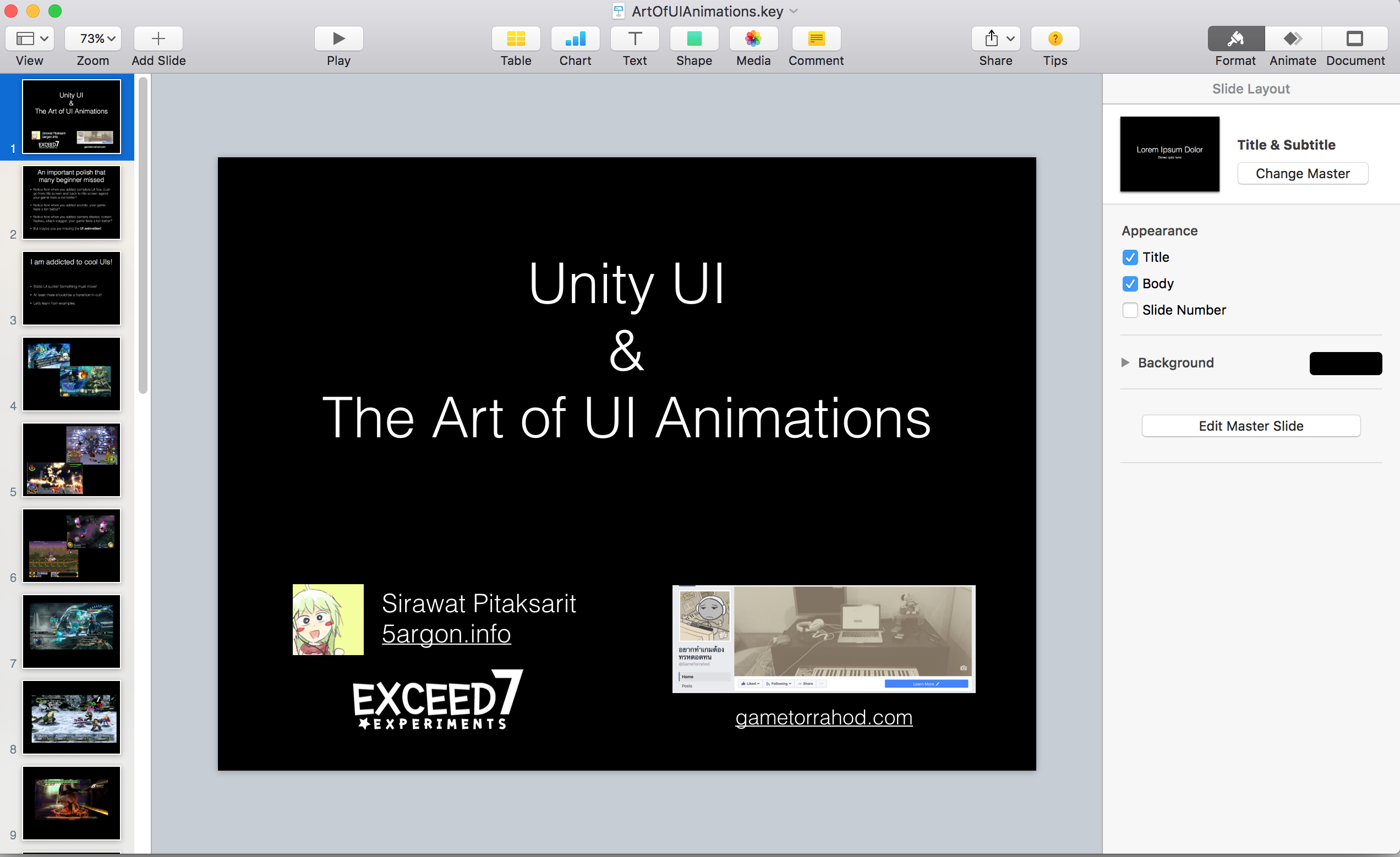Viewport: 1400px width, 857px height.
Task: Open the Media browser icon
Action: [x=753, y=39]
